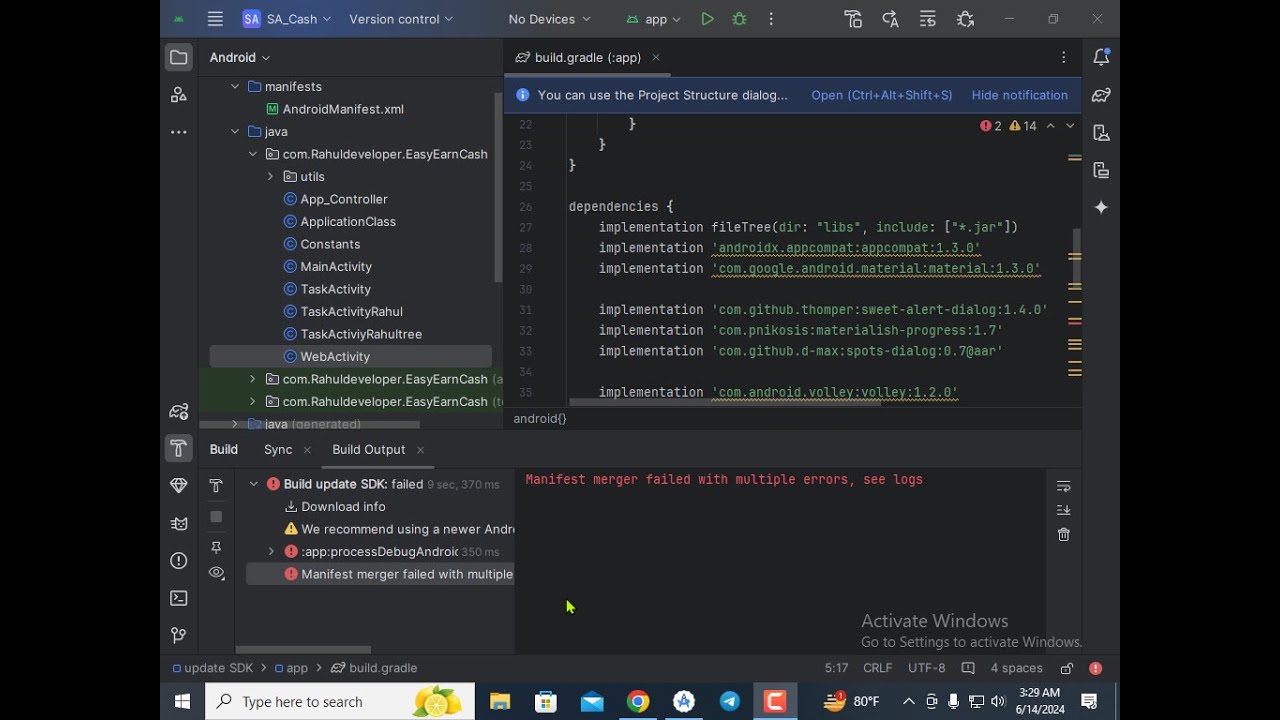Expand the utils package
1280x720 pixels.
(270, 177)
